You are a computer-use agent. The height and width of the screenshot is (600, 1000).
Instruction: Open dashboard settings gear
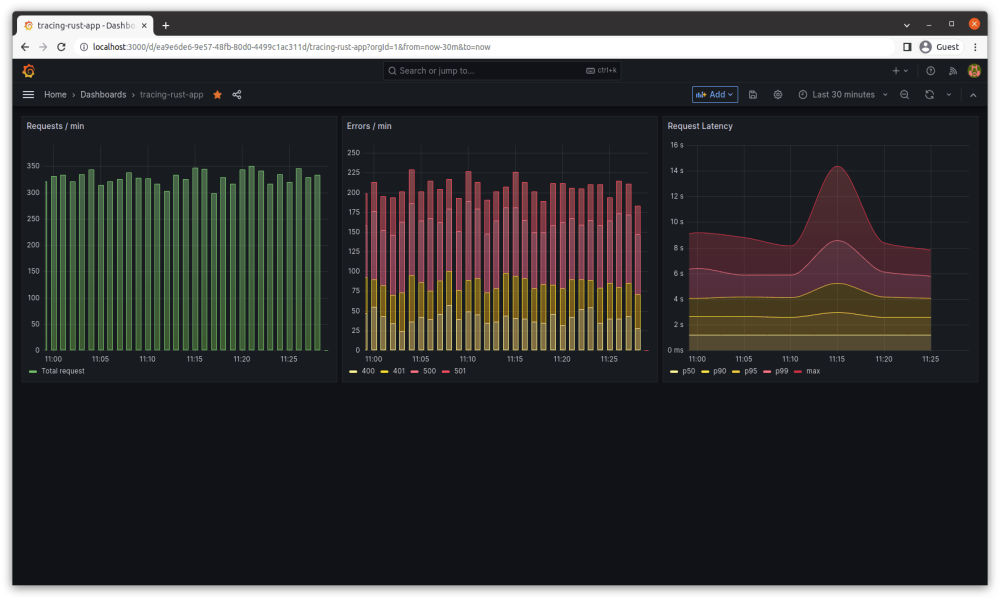coord(778,95)
